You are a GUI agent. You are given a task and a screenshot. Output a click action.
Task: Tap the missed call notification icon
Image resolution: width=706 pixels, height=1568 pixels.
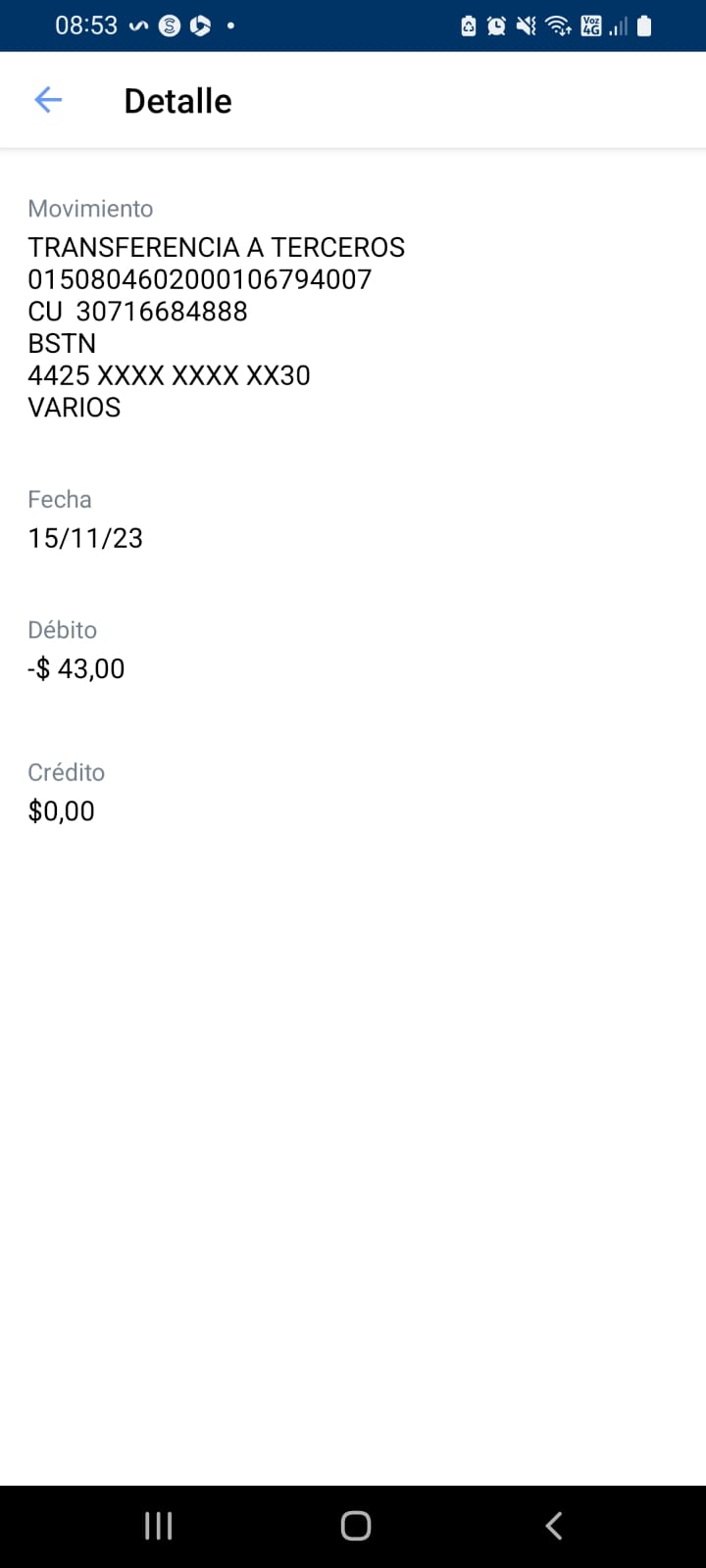pyautogui.click(x=138, y=26)
